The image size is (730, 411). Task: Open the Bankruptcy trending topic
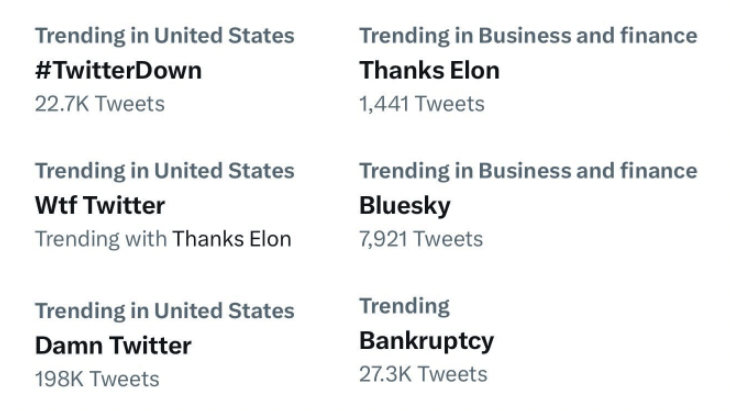point(426,341)
